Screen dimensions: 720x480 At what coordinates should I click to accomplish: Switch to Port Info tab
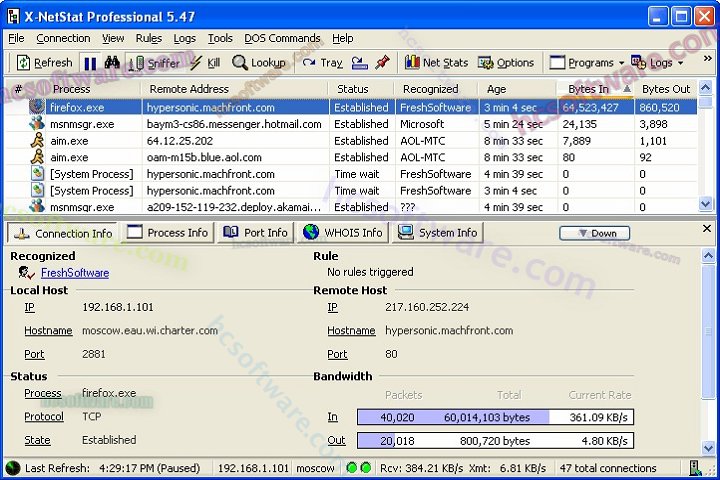[x=256, y=232]
